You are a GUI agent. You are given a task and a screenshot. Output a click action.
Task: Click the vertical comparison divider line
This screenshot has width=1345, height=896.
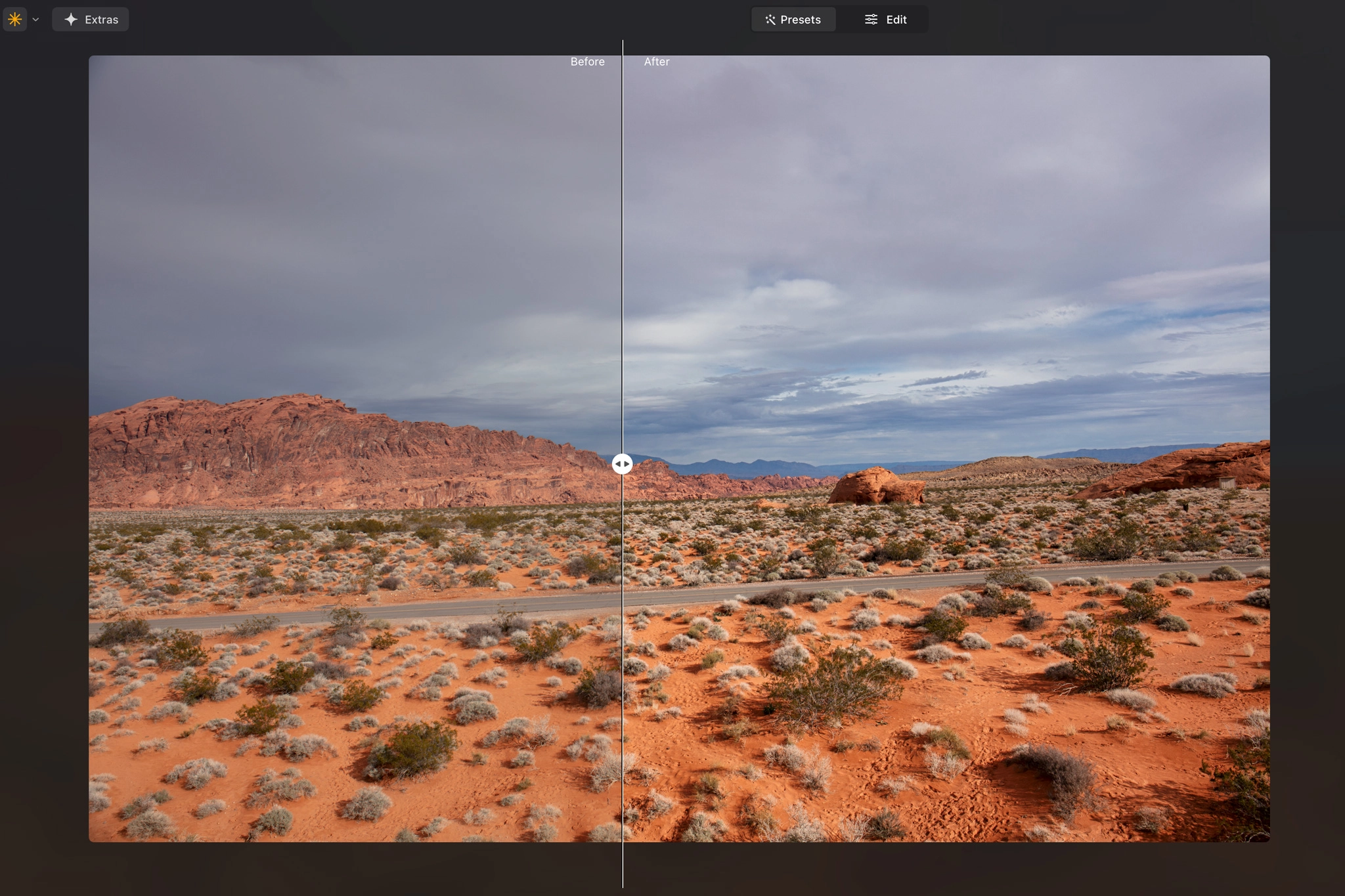click(x=622, y=263)
